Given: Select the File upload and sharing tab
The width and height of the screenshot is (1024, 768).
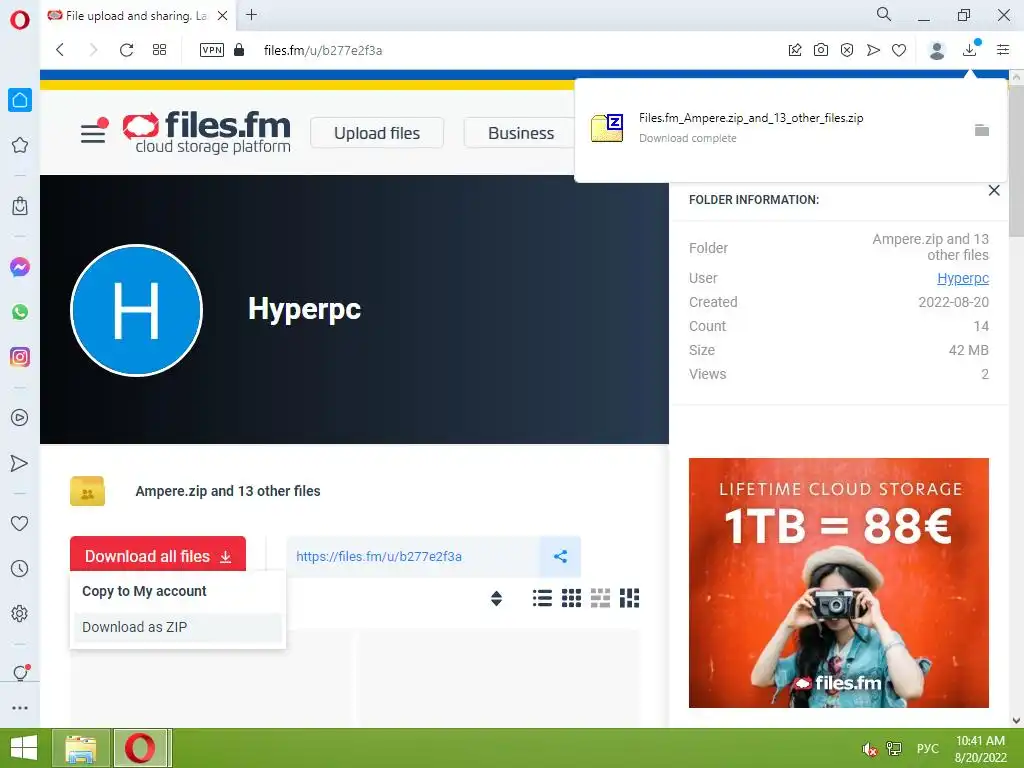Looking at the screenshot, I should pyautogui.click(x=136, y=16).
